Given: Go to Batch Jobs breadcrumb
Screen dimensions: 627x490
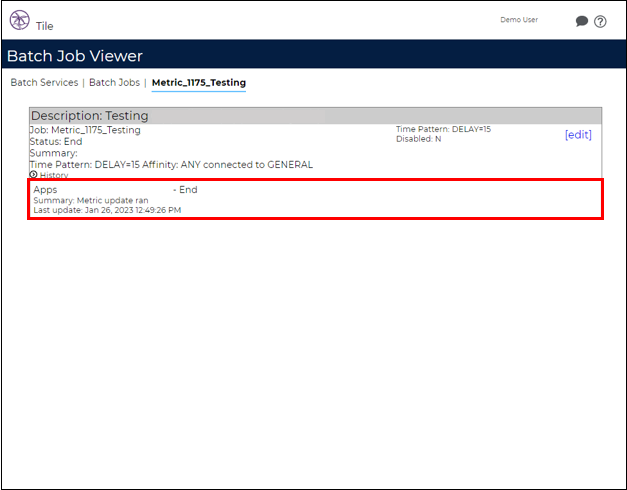Looking at the screenshot, I should pyautogui.click(x=114, y=82).
